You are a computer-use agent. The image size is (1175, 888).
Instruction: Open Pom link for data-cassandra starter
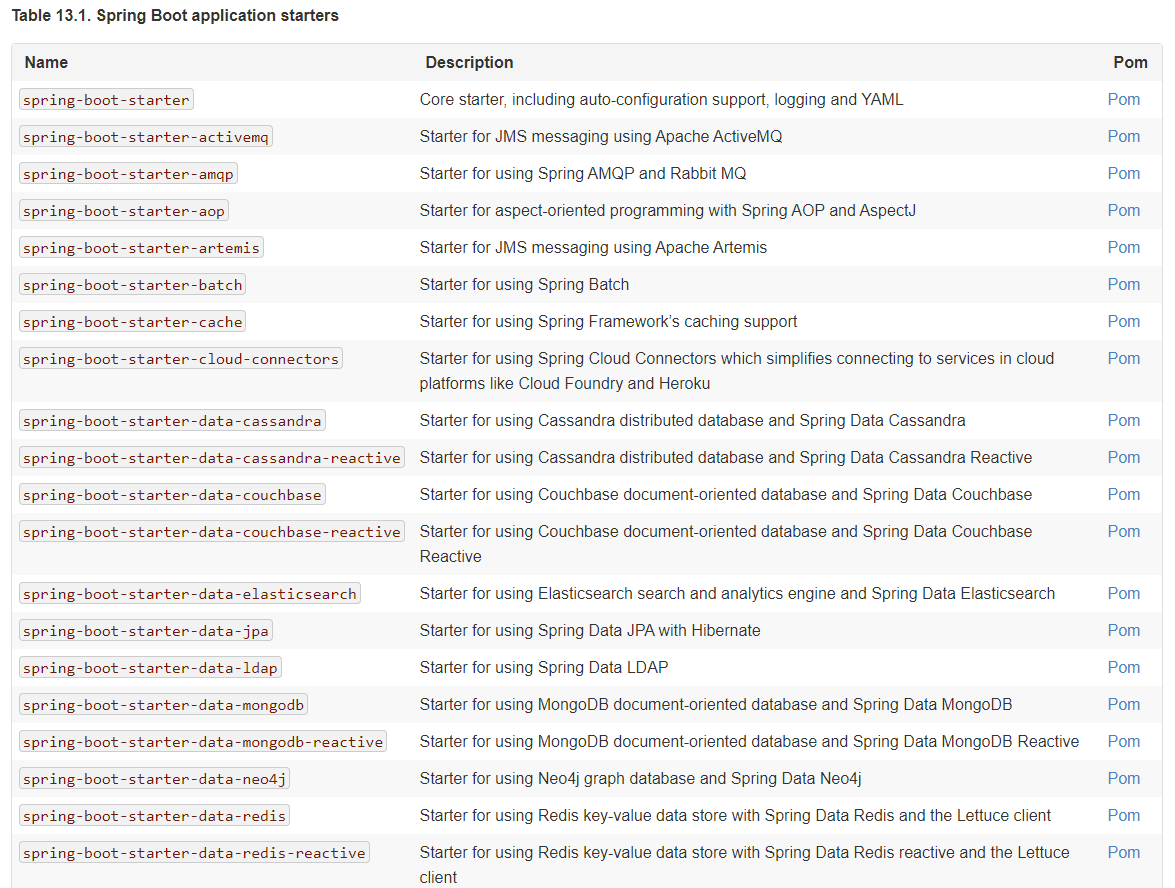[1123, 420]
